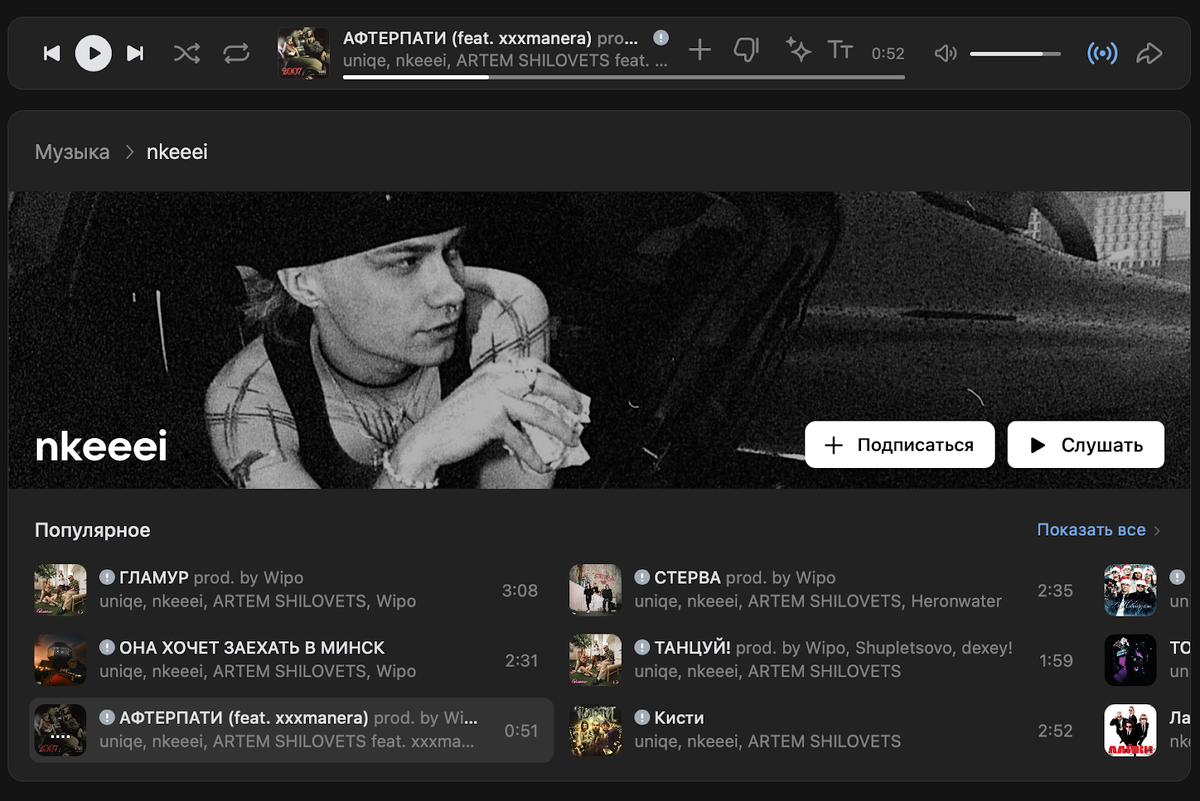Open similar tracks sparkle icon

(x=798, y=50)
